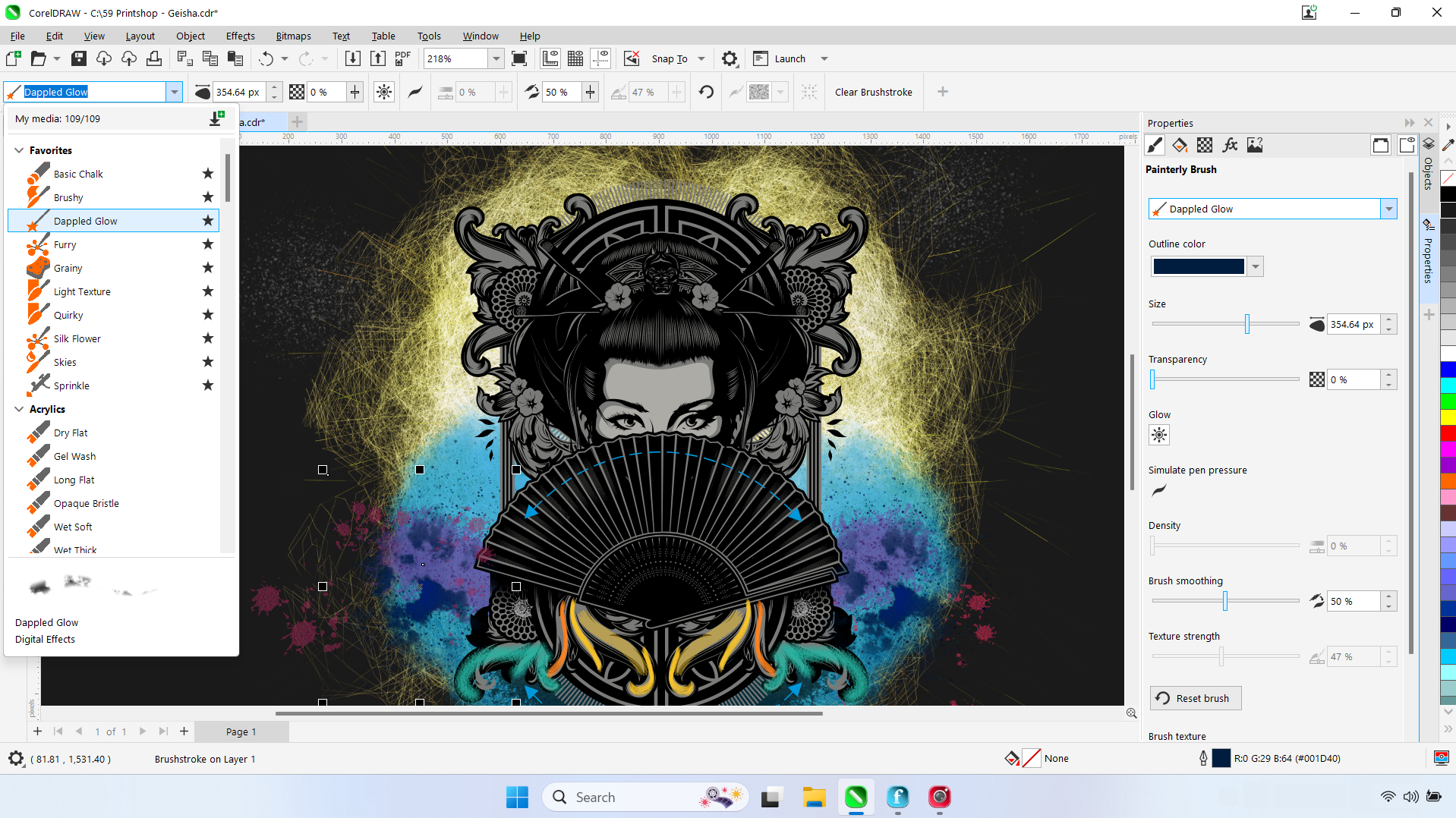This screenshot has width=1456, height=818.
Task: Collapse the Acrylics category
Action: [x=19, y=409]
